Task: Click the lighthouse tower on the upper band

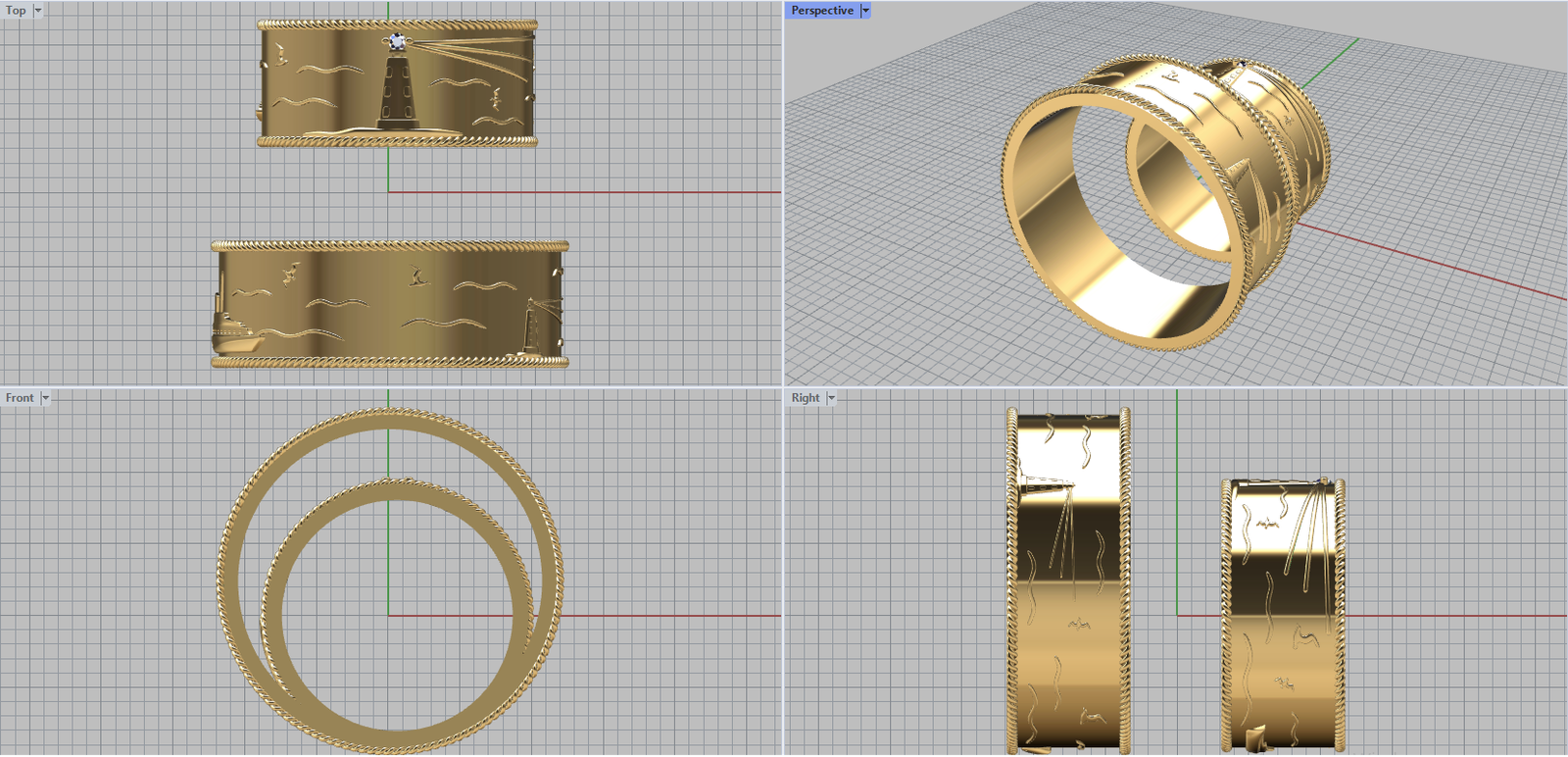Action: pos(397,93)
